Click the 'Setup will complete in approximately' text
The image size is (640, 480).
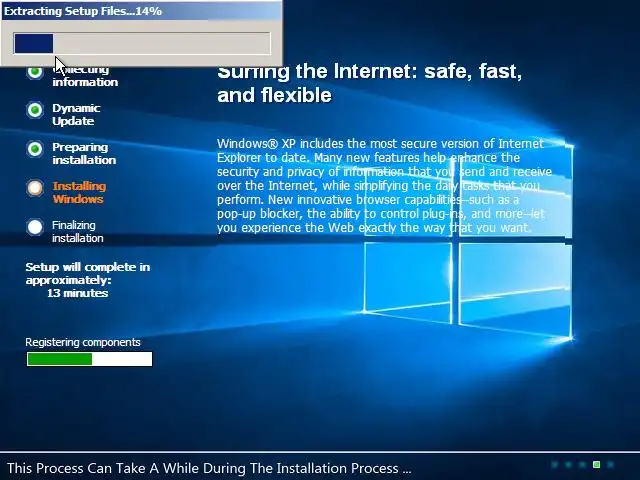88,273
